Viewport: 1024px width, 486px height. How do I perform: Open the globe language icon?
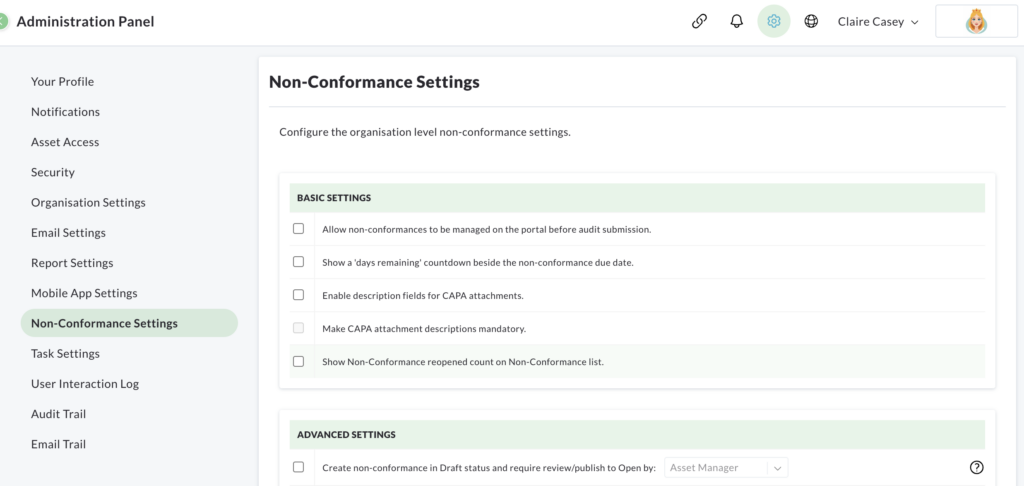point(810,22)
